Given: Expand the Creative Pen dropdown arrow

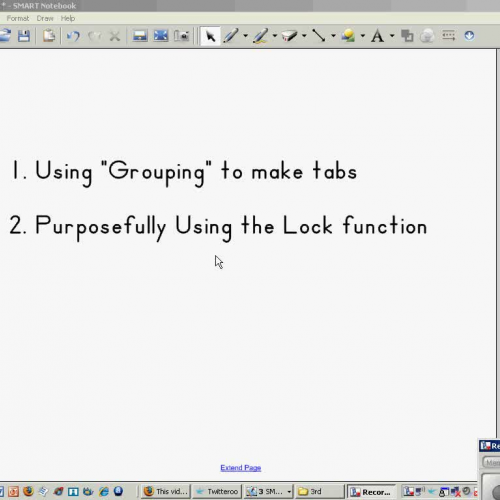Looking at the screenshot, I should coord(275,36).
